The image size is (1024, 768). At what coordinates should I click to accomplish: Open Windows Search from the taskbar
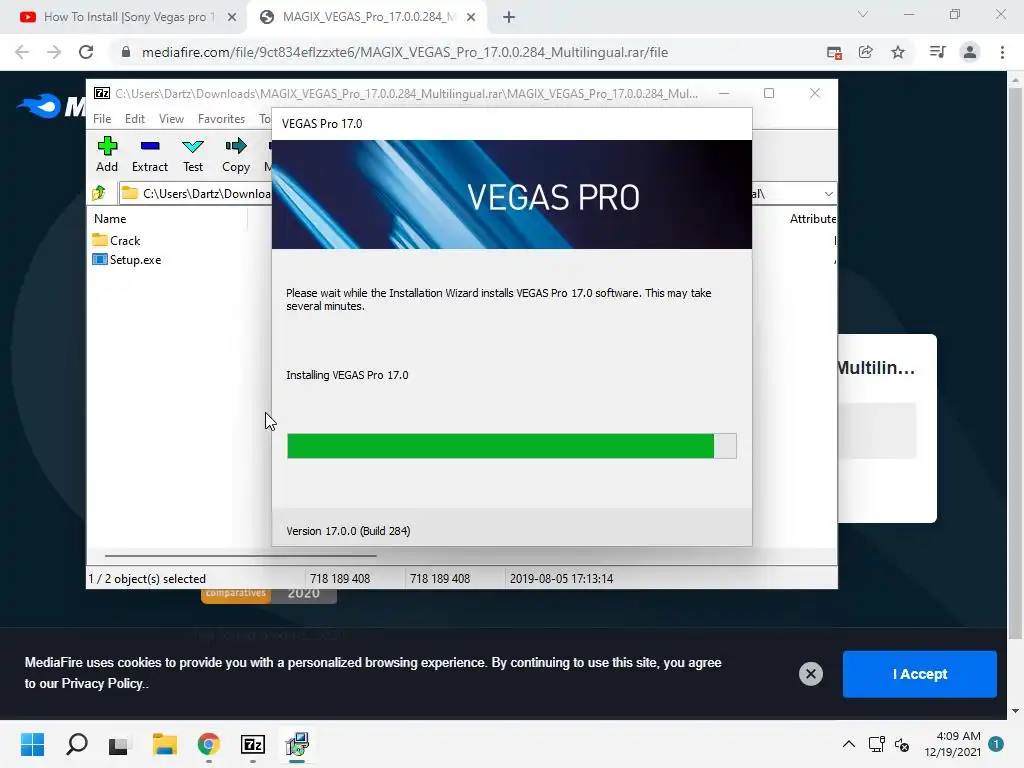[x=77, y=744]
